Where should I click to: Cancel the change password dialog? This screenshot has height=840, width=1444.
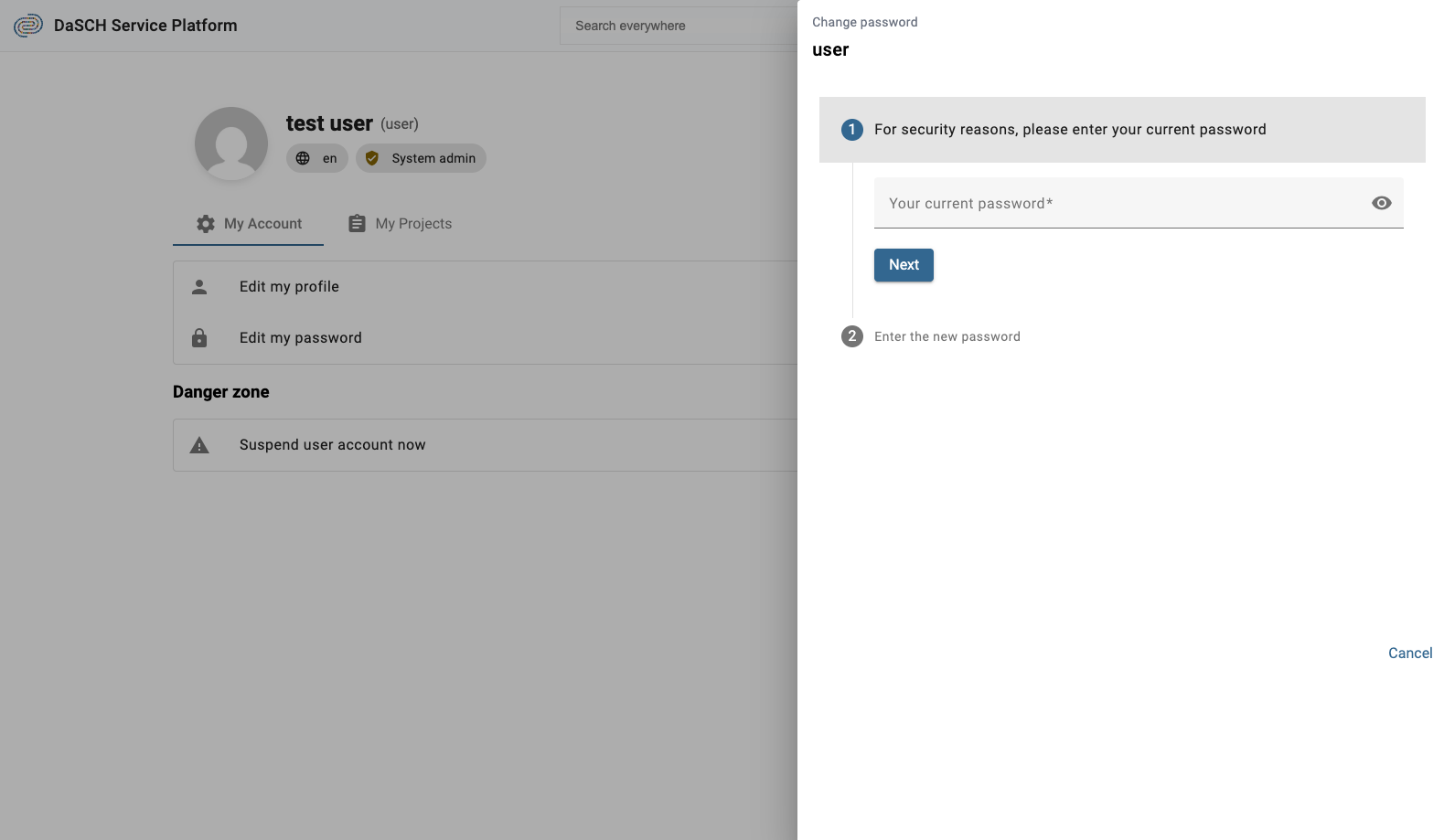(x=1409, y=653)
